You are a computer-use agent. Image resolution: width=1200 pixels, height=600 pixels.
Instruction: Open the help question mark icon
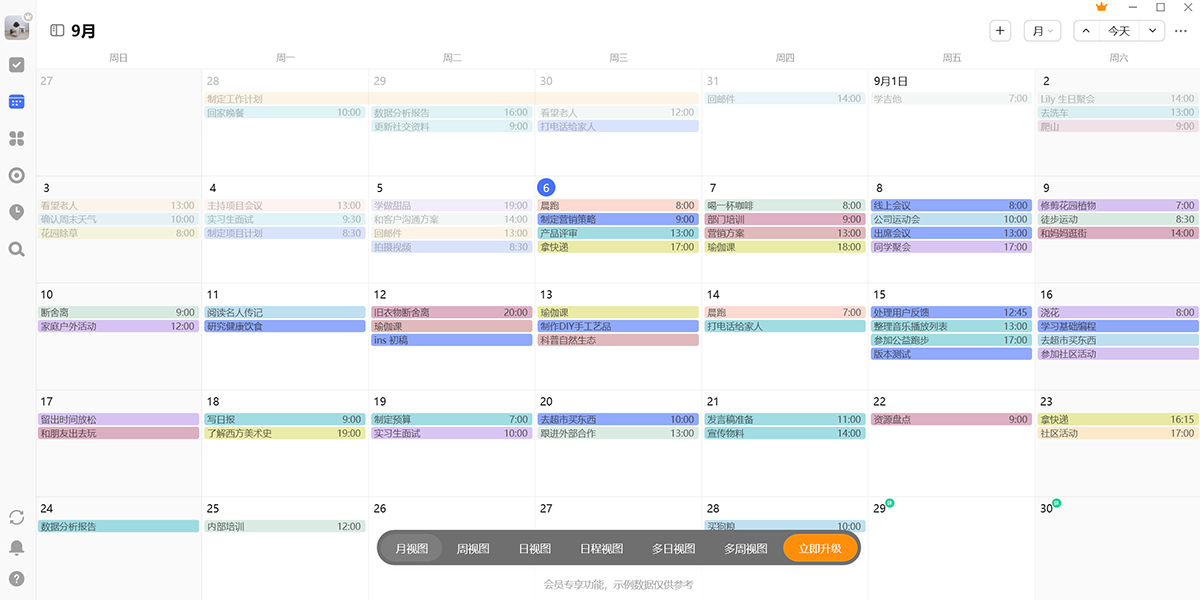[x=16, y=578]
